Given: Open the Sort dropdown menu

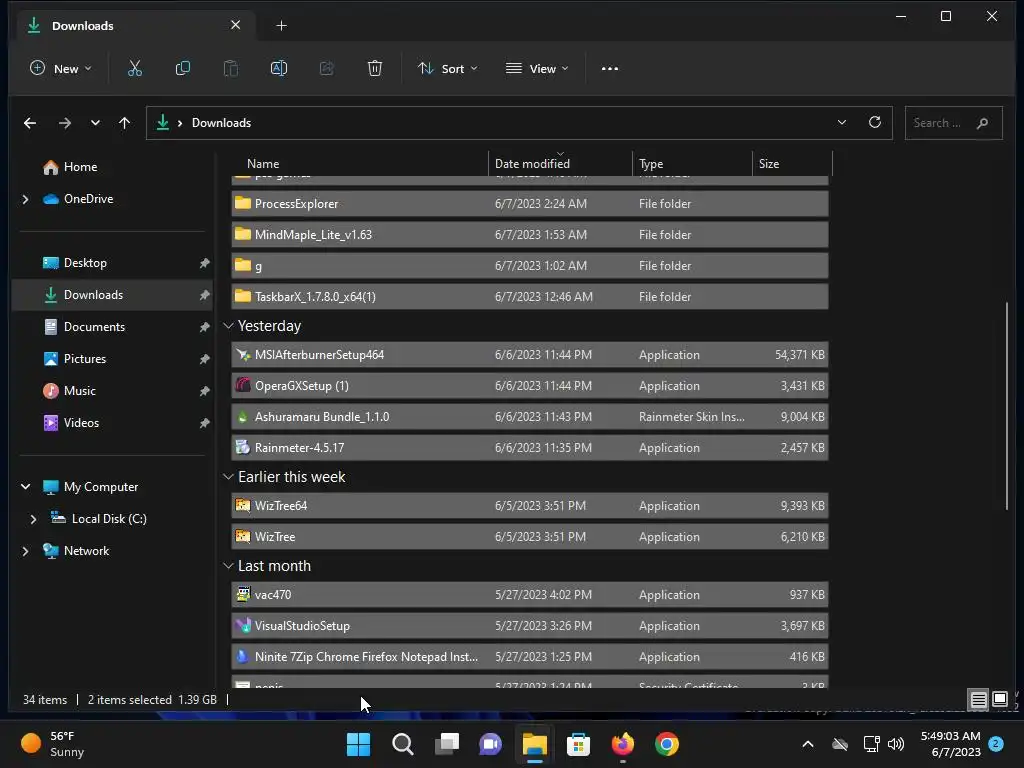Looking at the screenshot, I should click(x=448, y=69).
